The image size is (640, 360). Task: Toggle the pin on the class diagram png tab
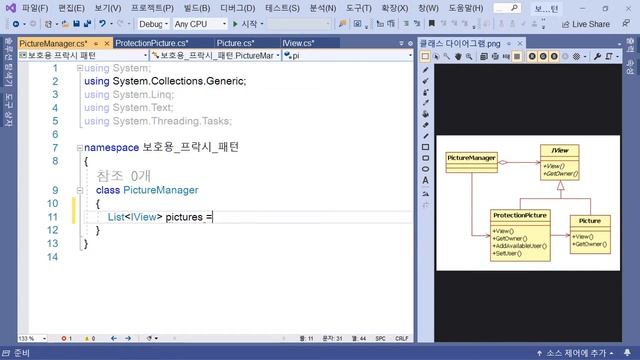click(x=509, y=43)
